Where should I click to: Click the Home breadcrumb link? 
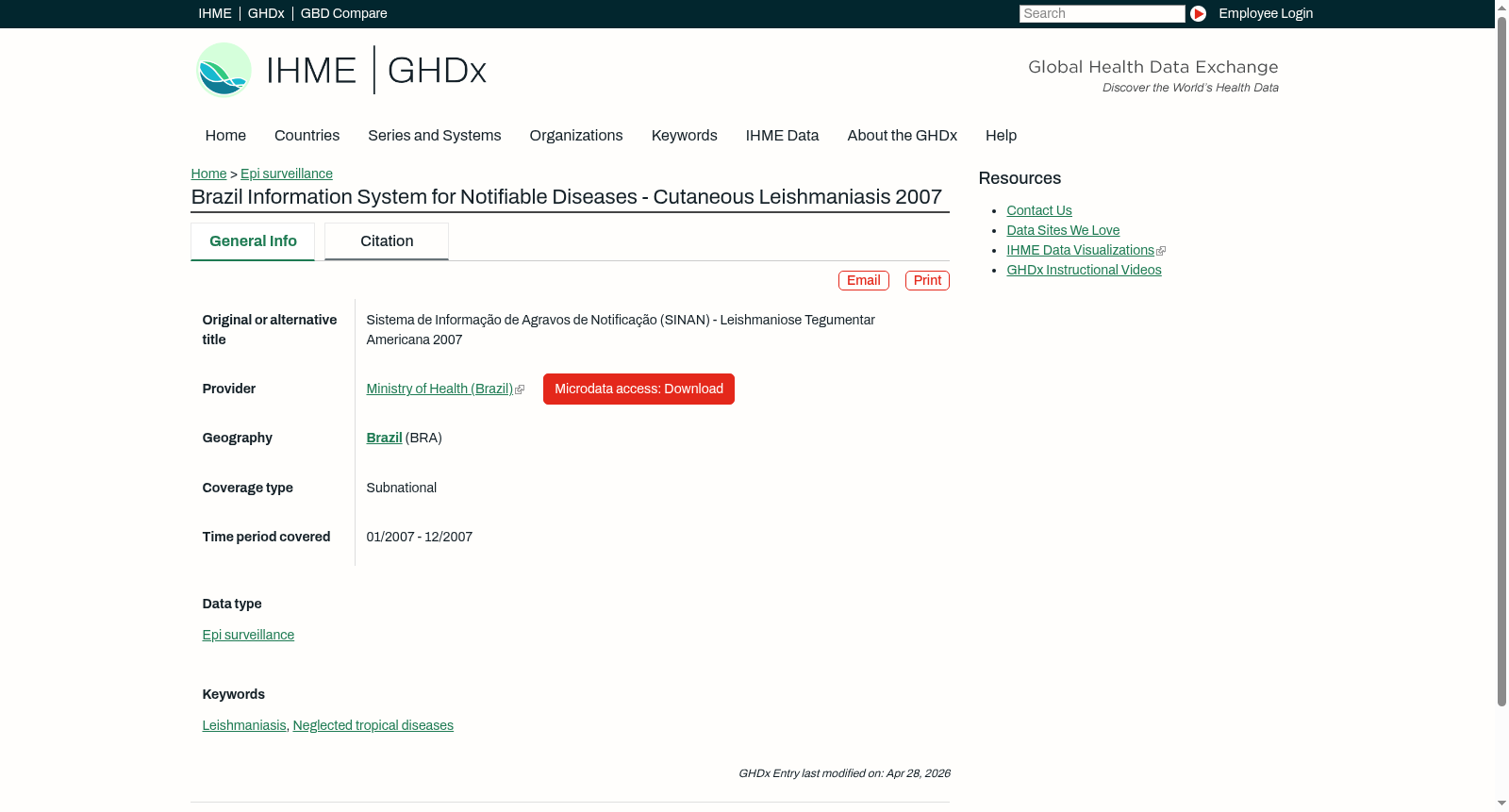[x=208, y=174]
